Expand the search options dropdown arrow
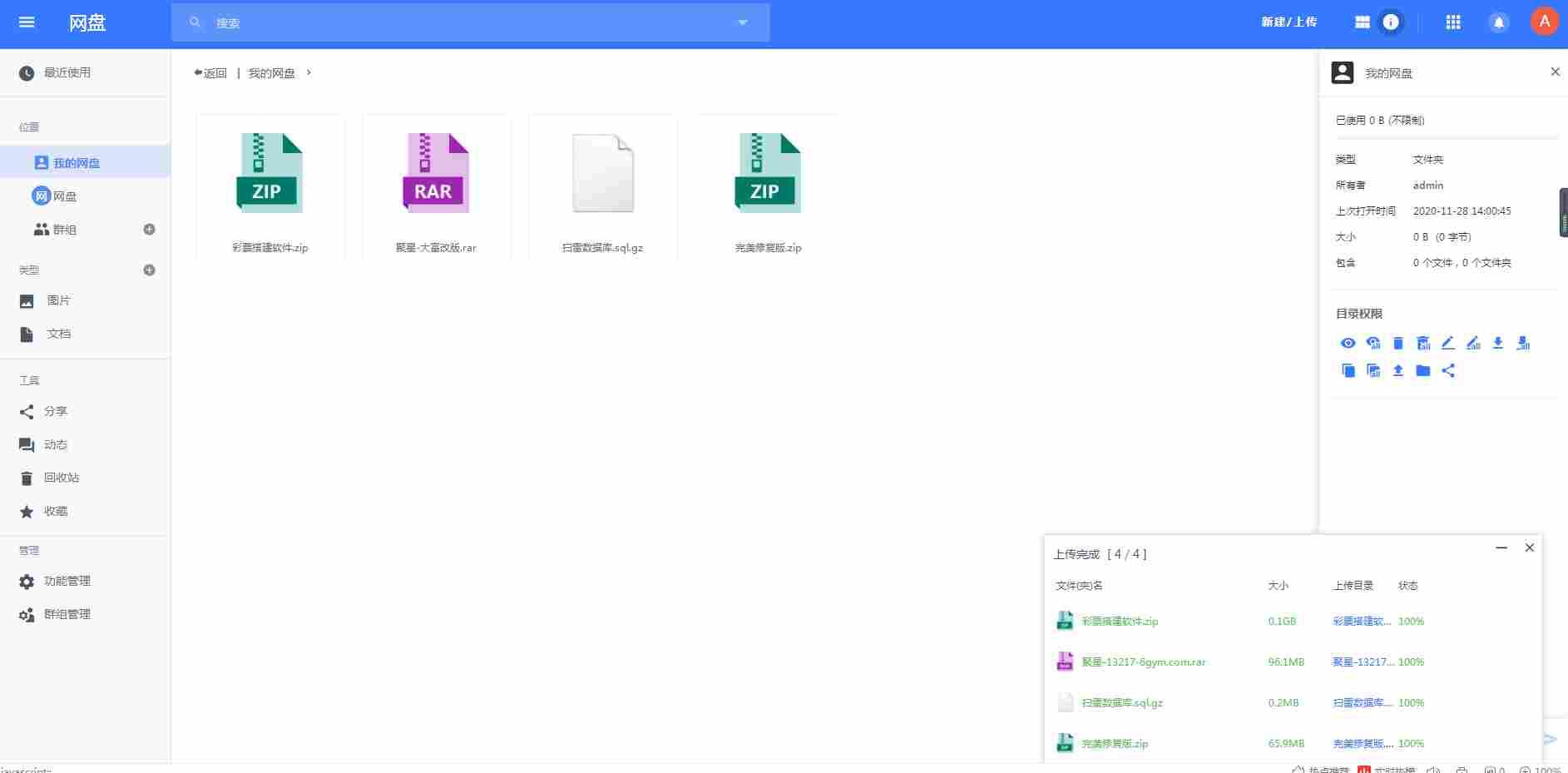Viewport: 1568px width, 773px height. pos(743,22)
